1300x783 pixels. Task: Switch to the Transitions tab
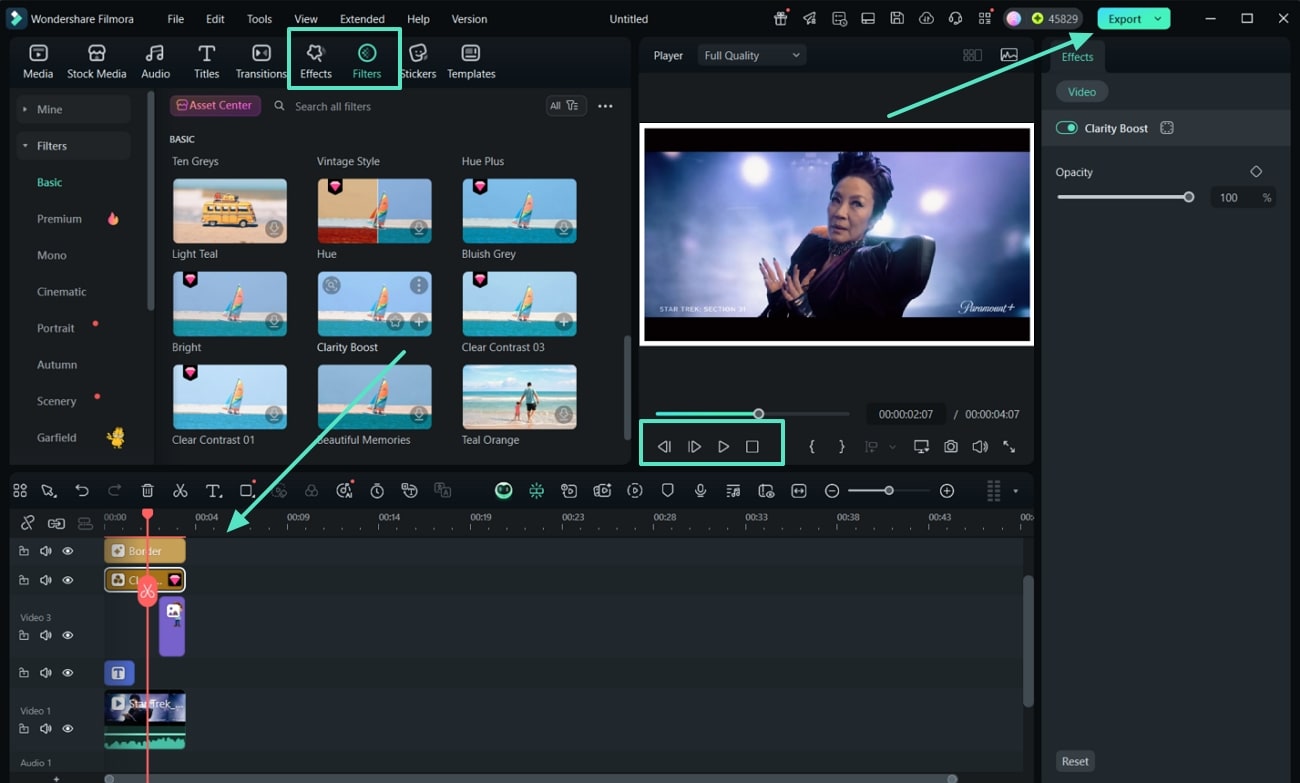(261, 61)
